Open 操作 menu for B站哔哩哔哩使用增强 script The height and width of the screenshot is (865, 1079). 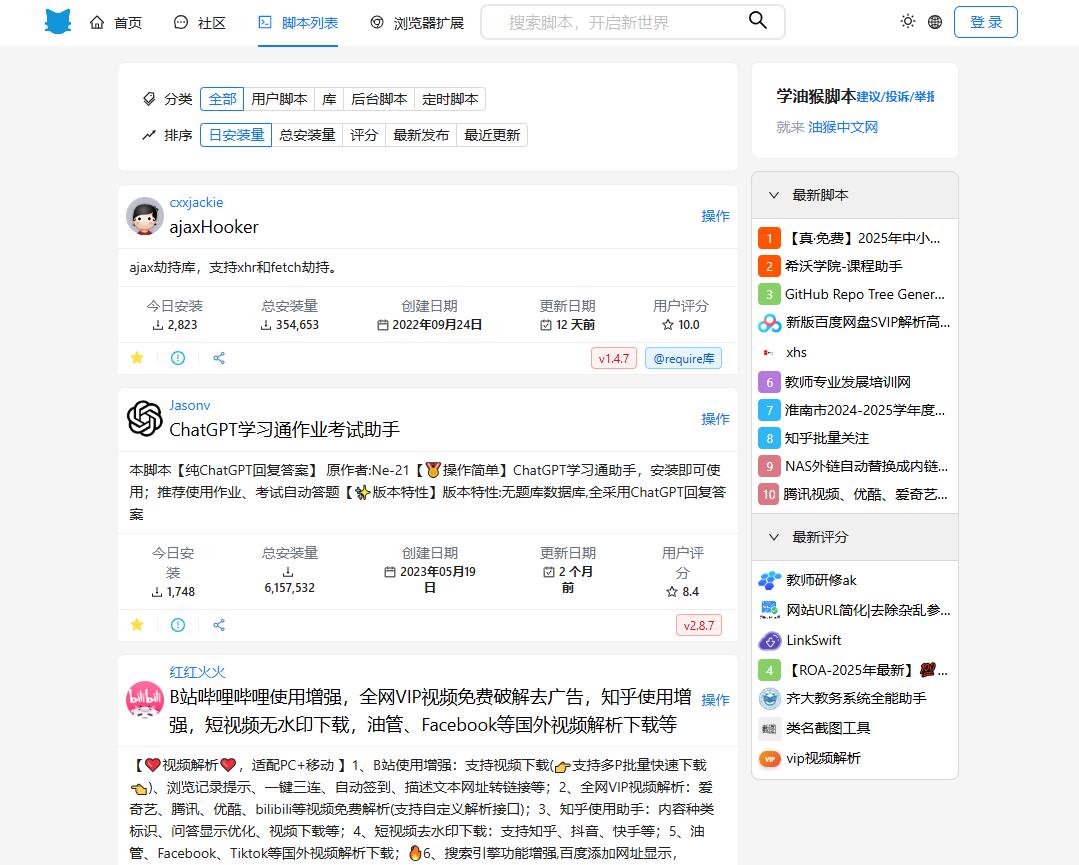tap(715, 700)
